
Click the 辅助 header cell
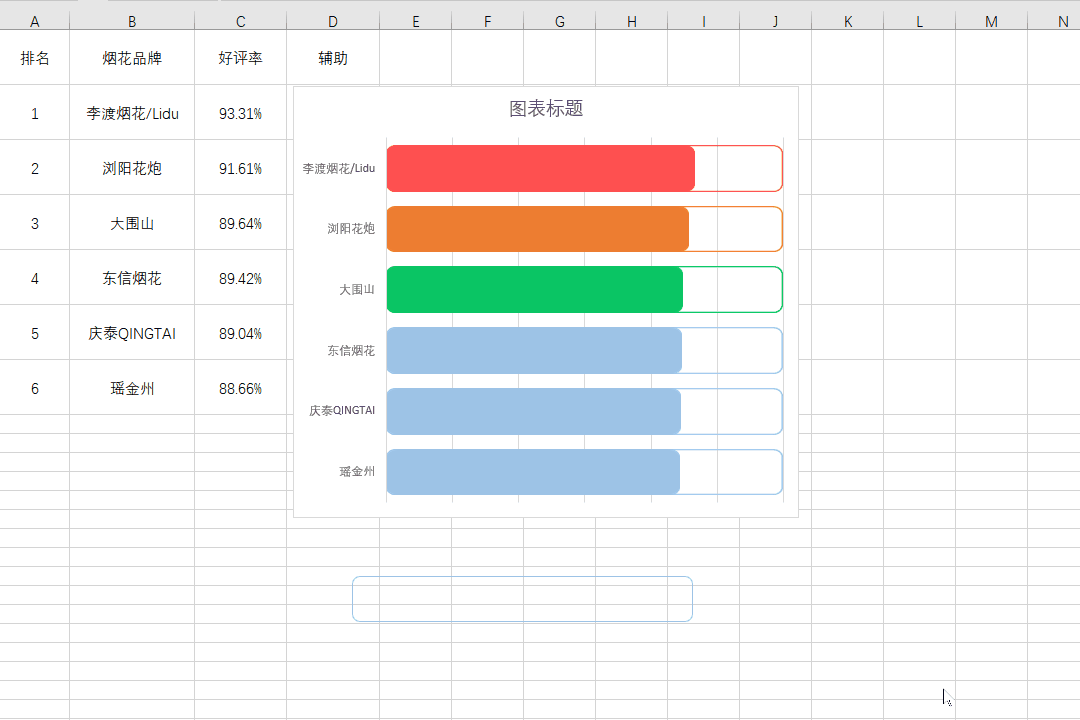point(333,58)
